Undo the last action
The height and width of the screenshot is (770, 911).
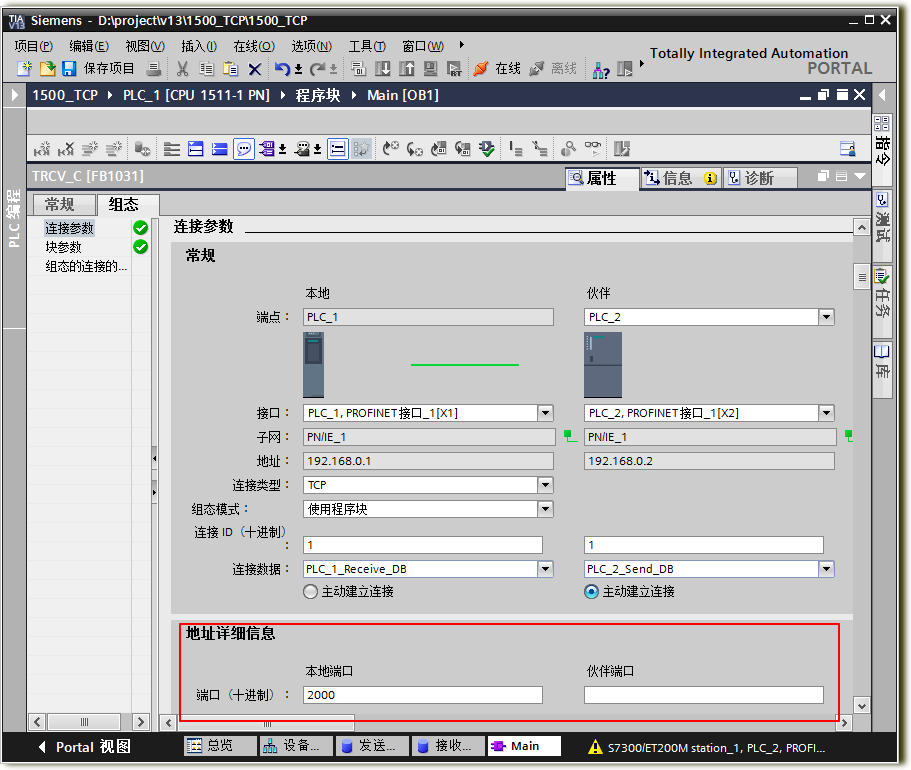click(282, 69)
